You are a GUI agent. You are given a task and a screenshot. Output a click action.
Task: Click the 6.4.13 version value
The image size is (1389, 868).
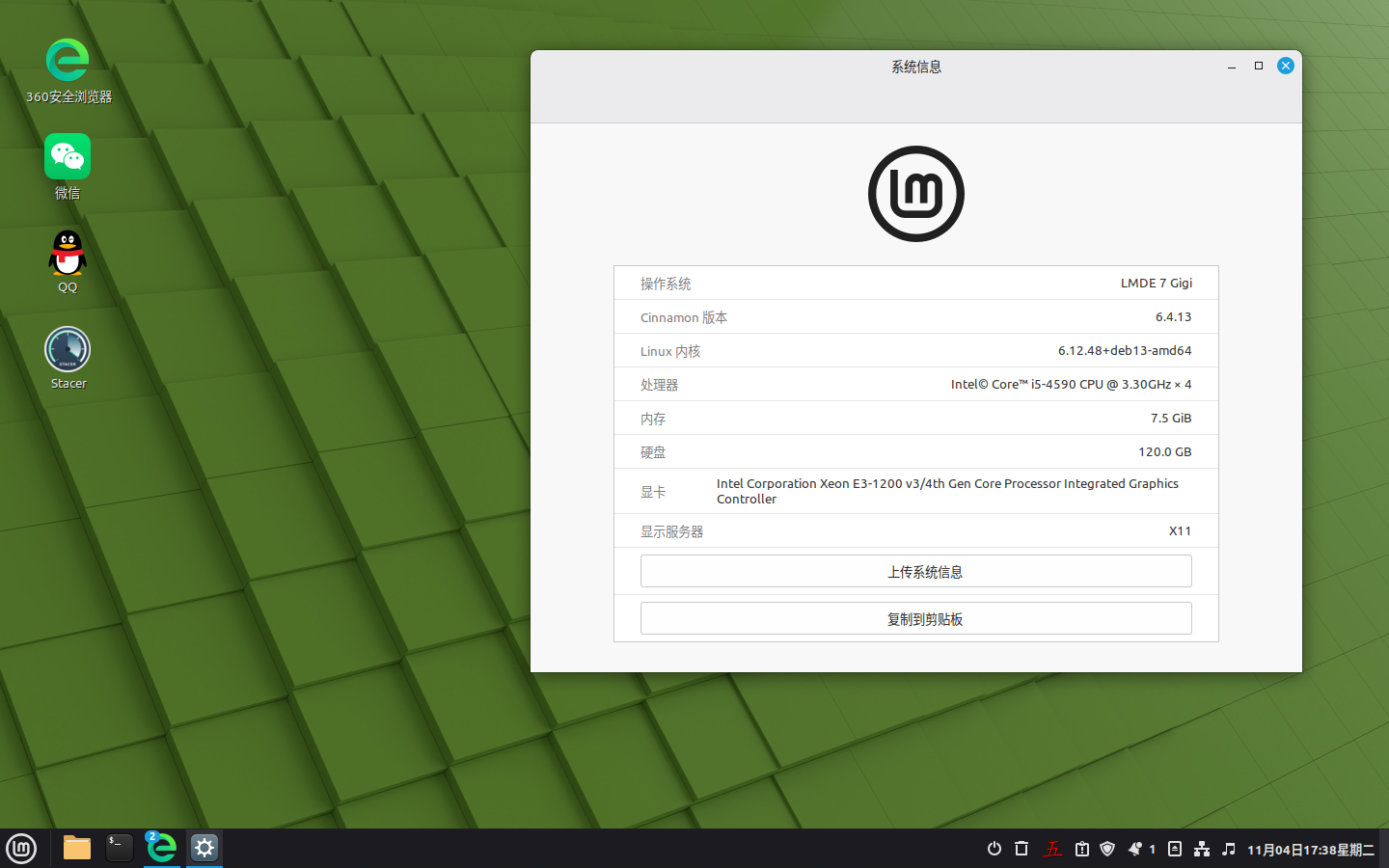coord(1174,316)
